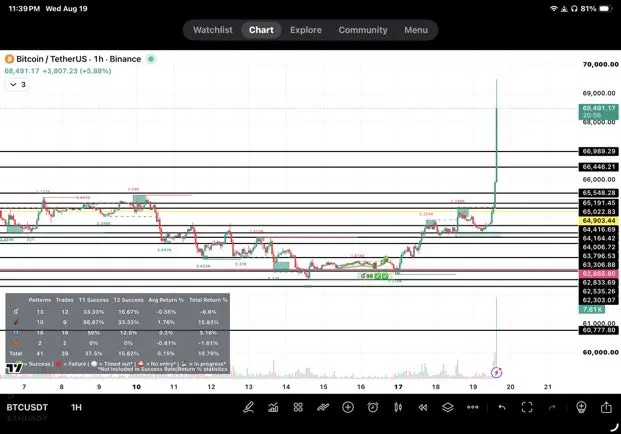The height and width of the screenshot is (434, 621).
Task: Open the indicators chart icon
Action: pyautogui.click(x=273, y=407)
